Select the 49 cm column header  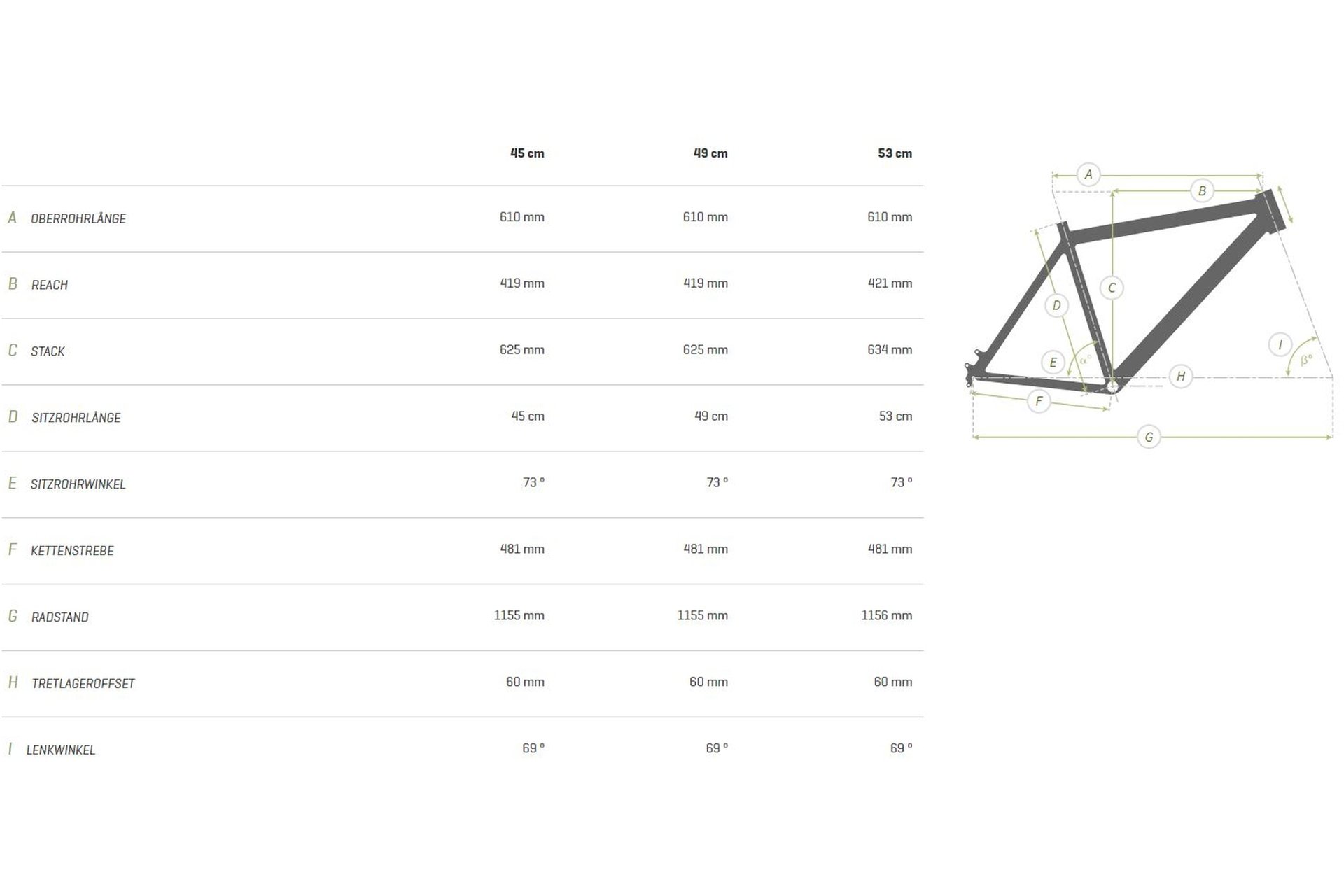point(710,153)
